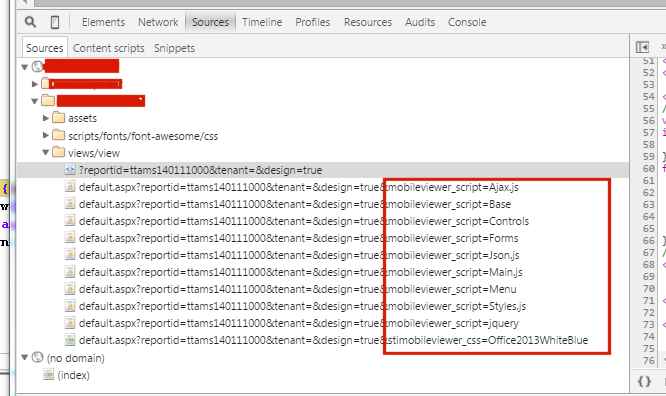Open the mobileviewer_script=Controls file
The image size is (666, 396).
[x=304, y=221]
